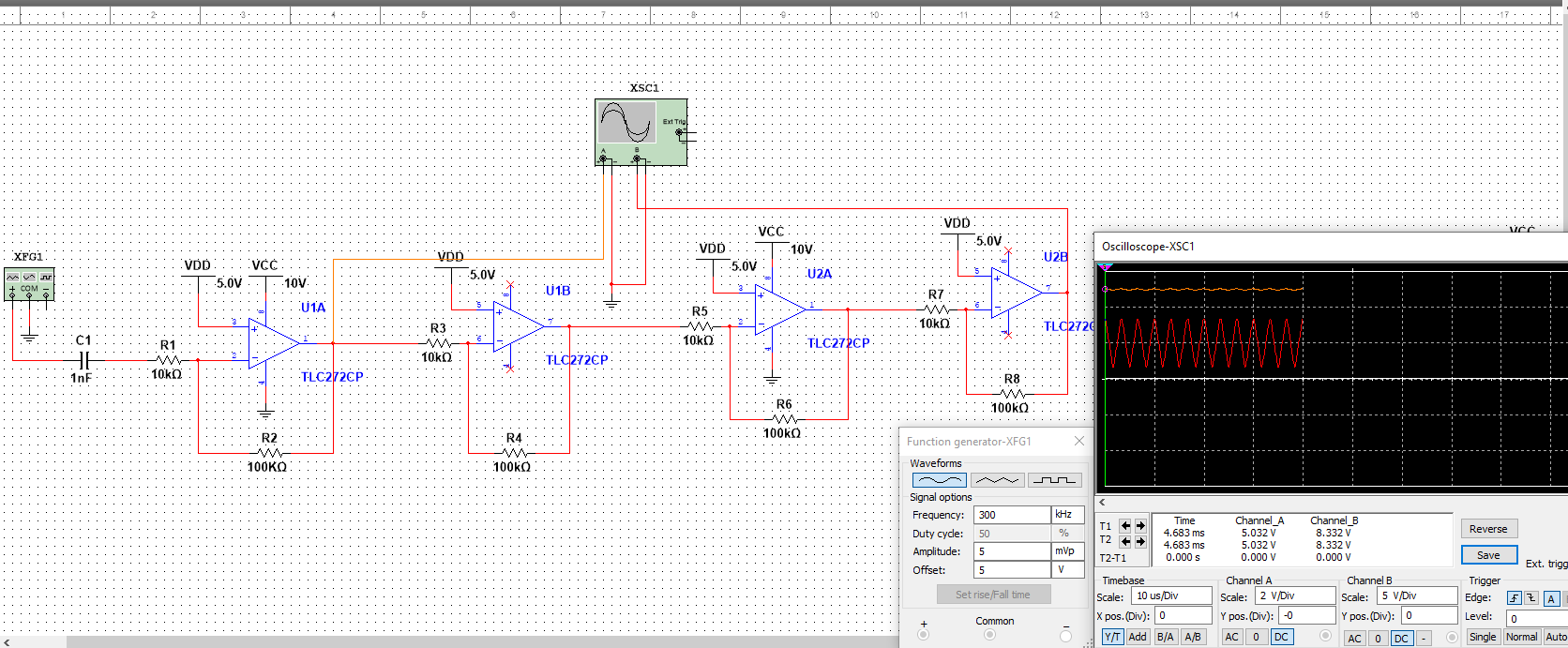Open the frequency unit kHz dropdown

tap(1067, 515)
